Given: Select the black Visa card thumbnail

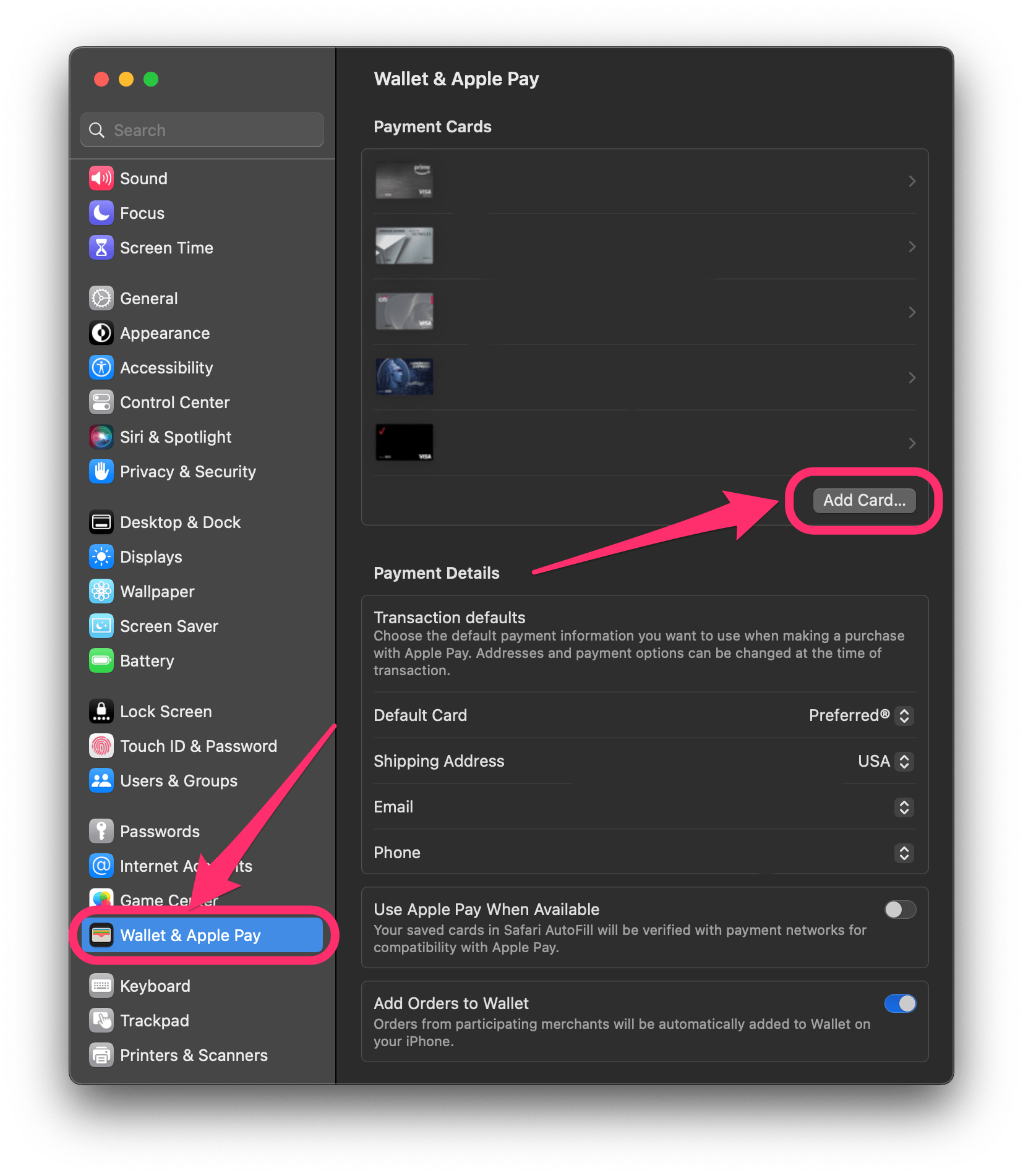Looking at the screenshot, I should point(404,443).
